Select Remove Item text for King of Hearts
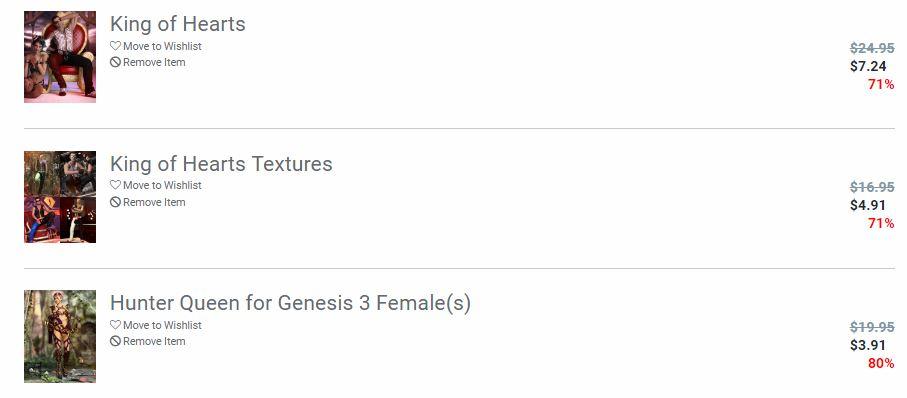The image size is (907, 398). [154, 62]
